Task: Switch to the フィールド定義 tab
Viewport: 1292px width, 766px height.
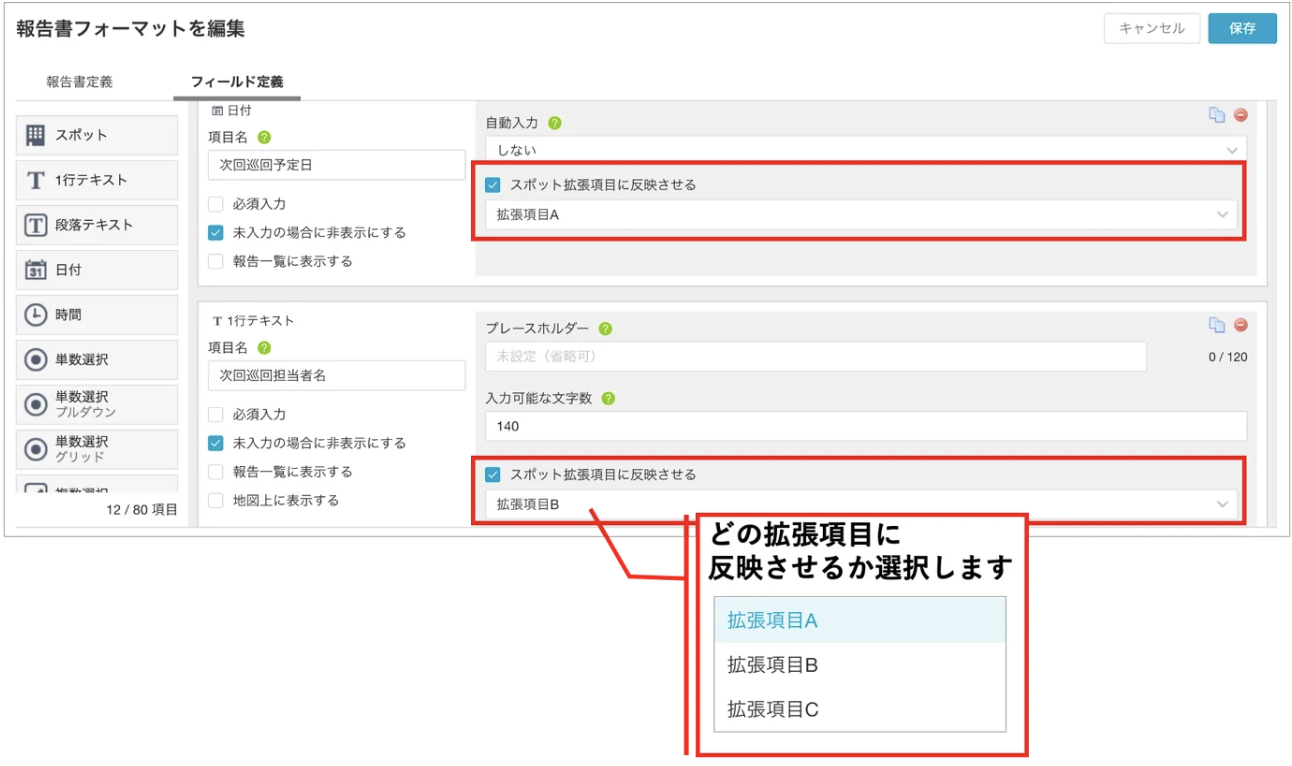Action: [237, 82]
